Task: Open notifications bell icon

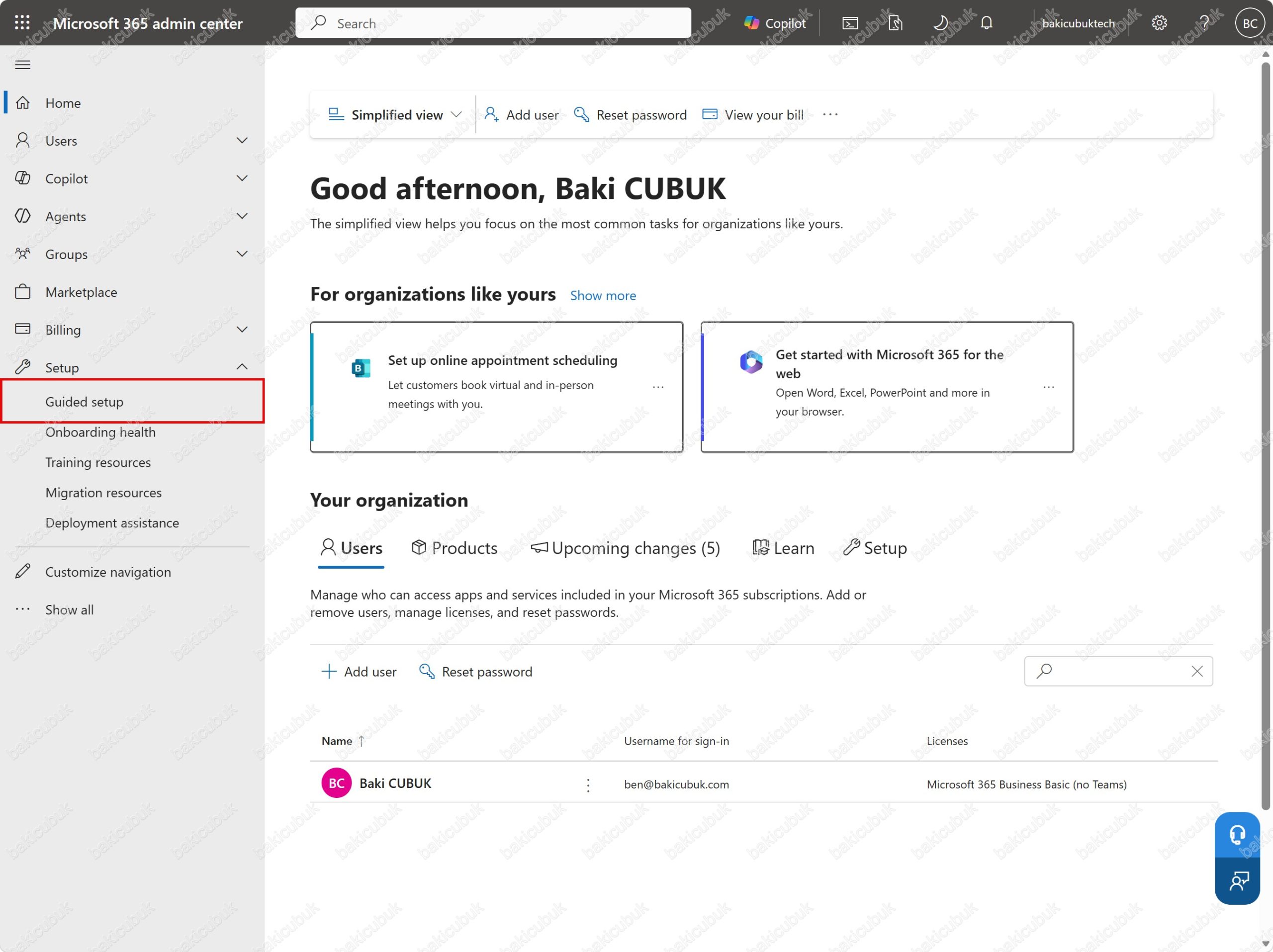Action: click(987, 23)
